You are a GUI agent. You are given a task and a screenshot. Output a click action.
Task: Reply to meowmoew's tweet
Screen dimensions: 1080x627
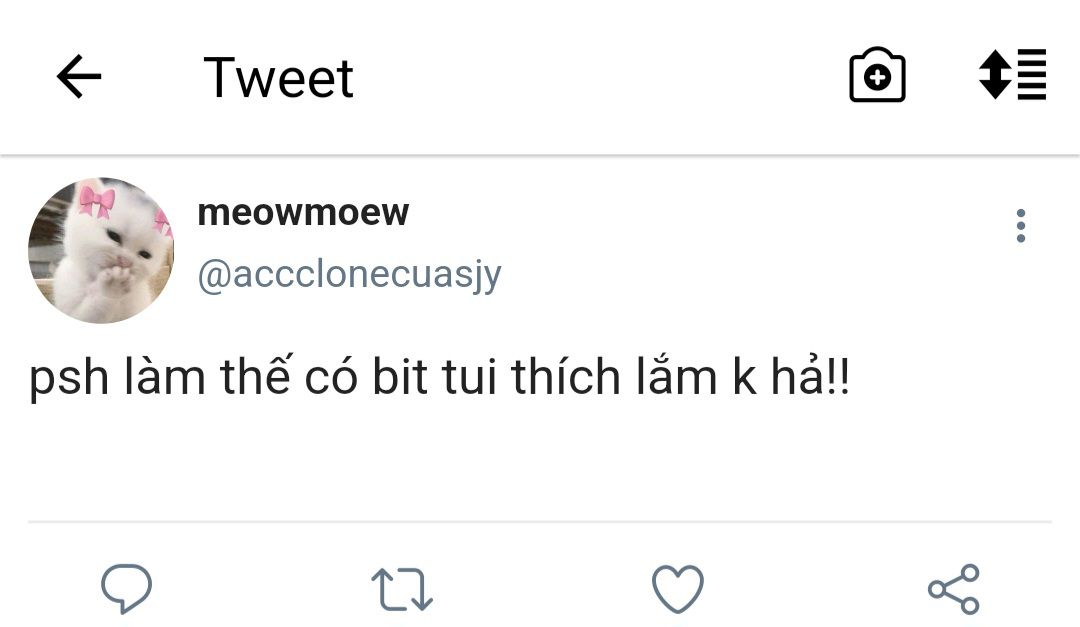pyautogui.click(x=127, y=588)
